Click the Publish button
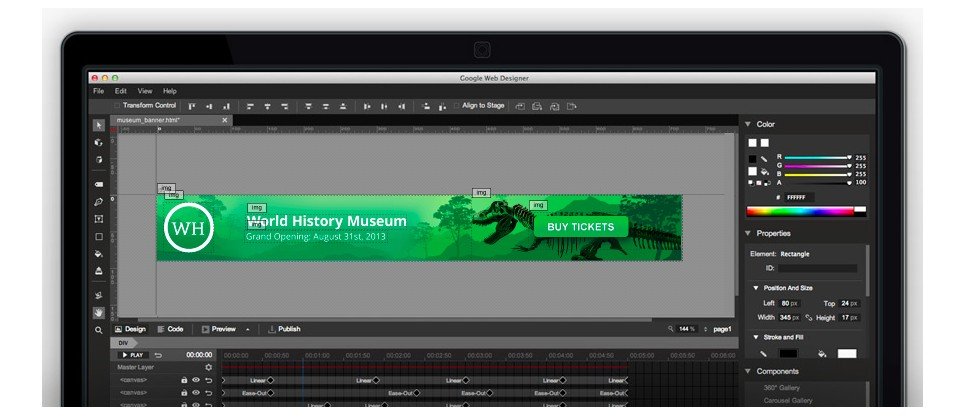This screenshot has width=960, height=420. click(x=283, y=329)
